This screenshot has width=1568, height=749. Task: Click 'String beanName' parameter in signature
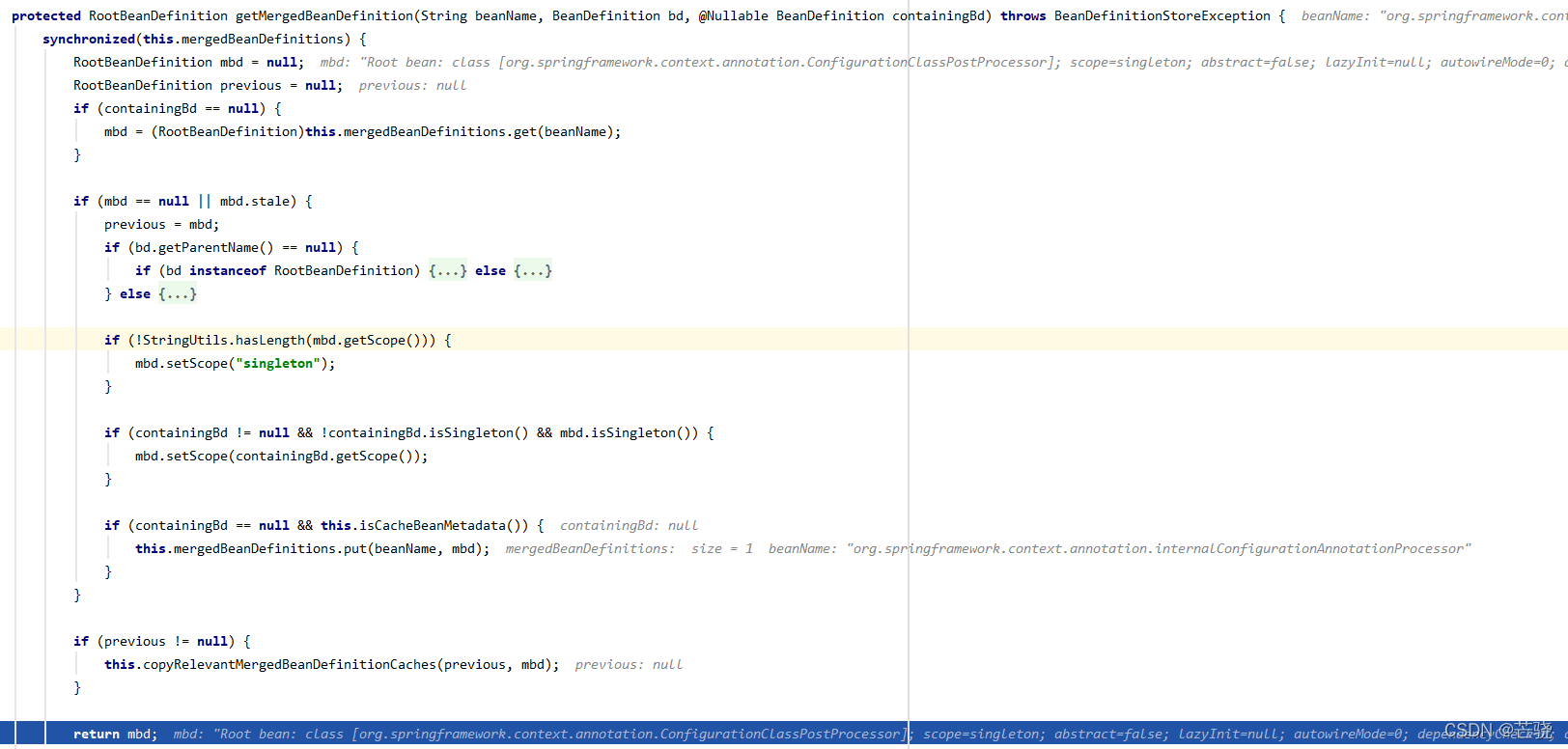point(479,16)
